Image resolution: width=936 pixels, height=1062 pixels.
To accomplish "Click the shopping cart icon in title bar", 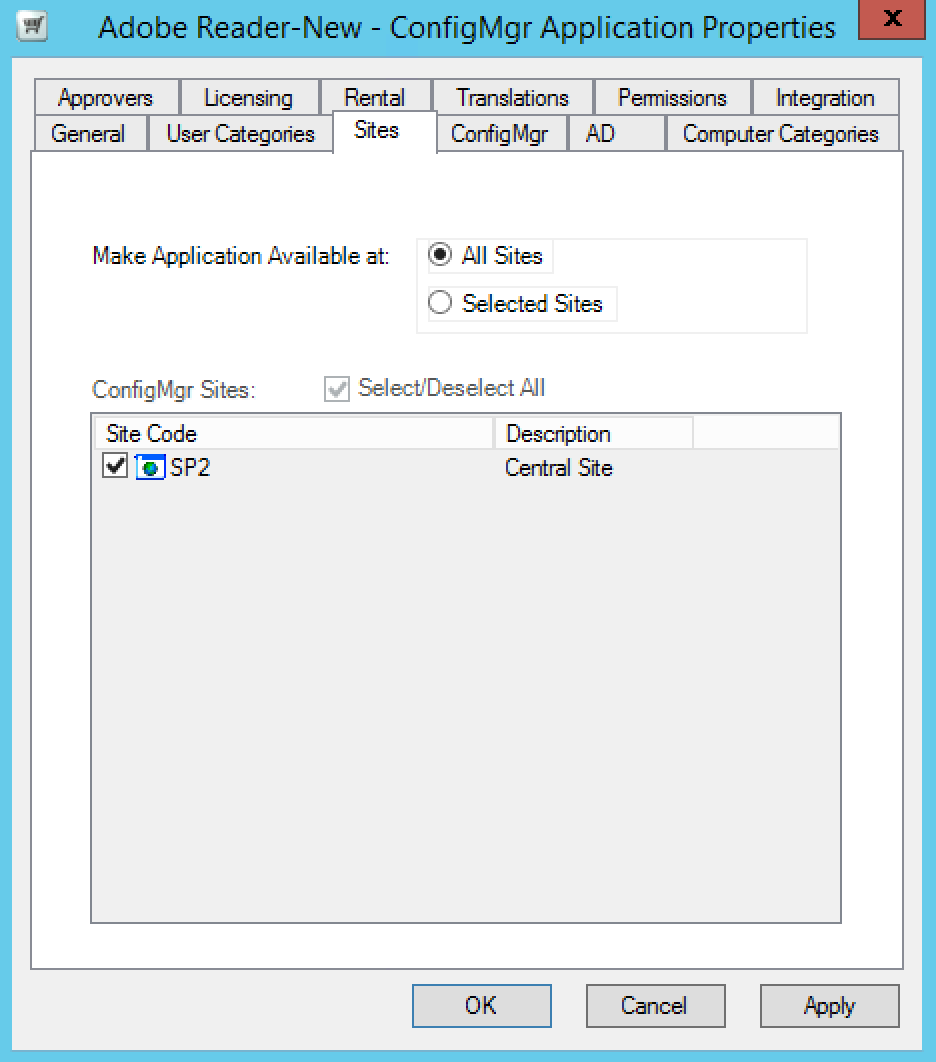I will [34, 26].
